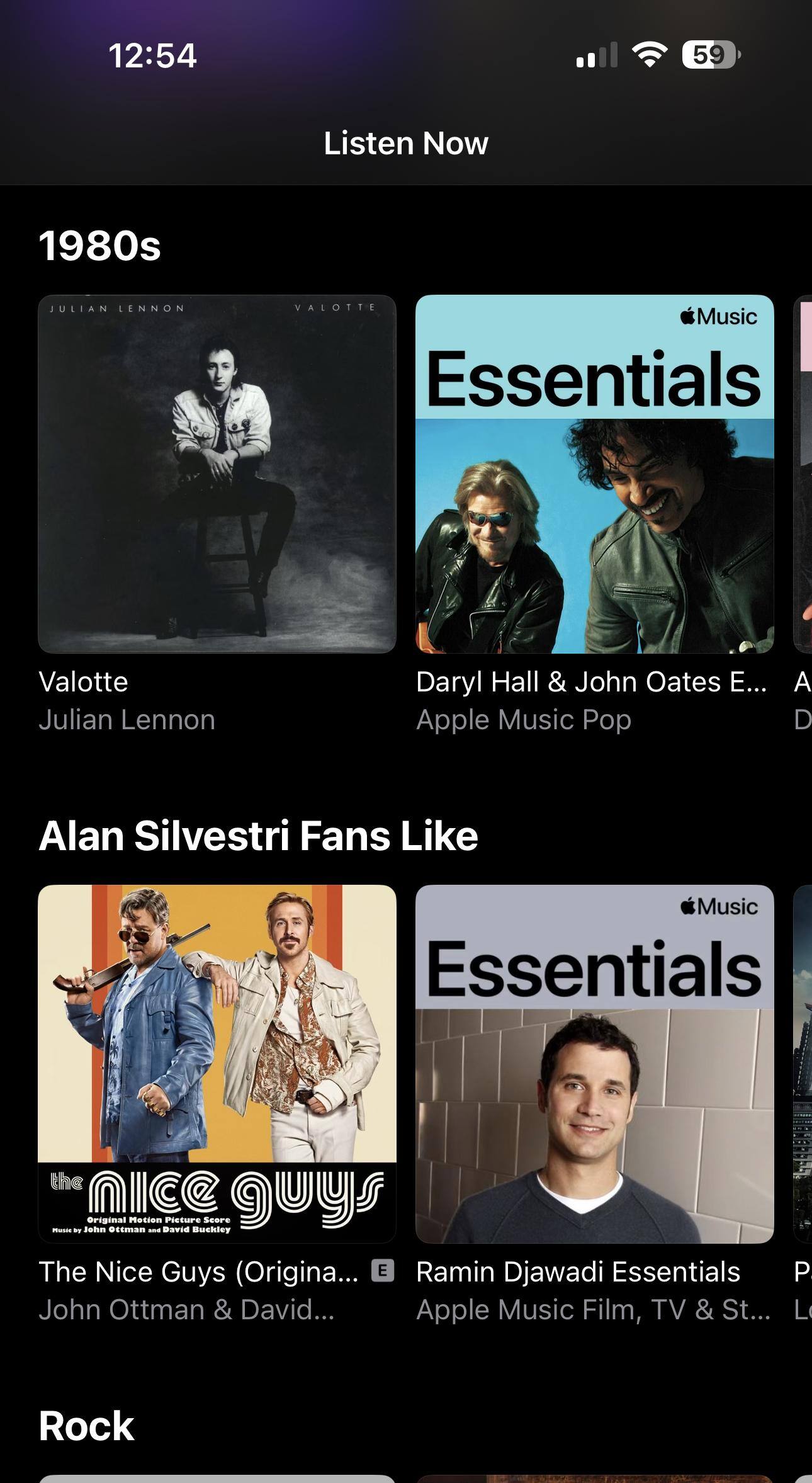Open Ramin Djawadi Essentials playlist cover
The height and width of the screenshot is (1483, 812).
(x=595, y=1064)
